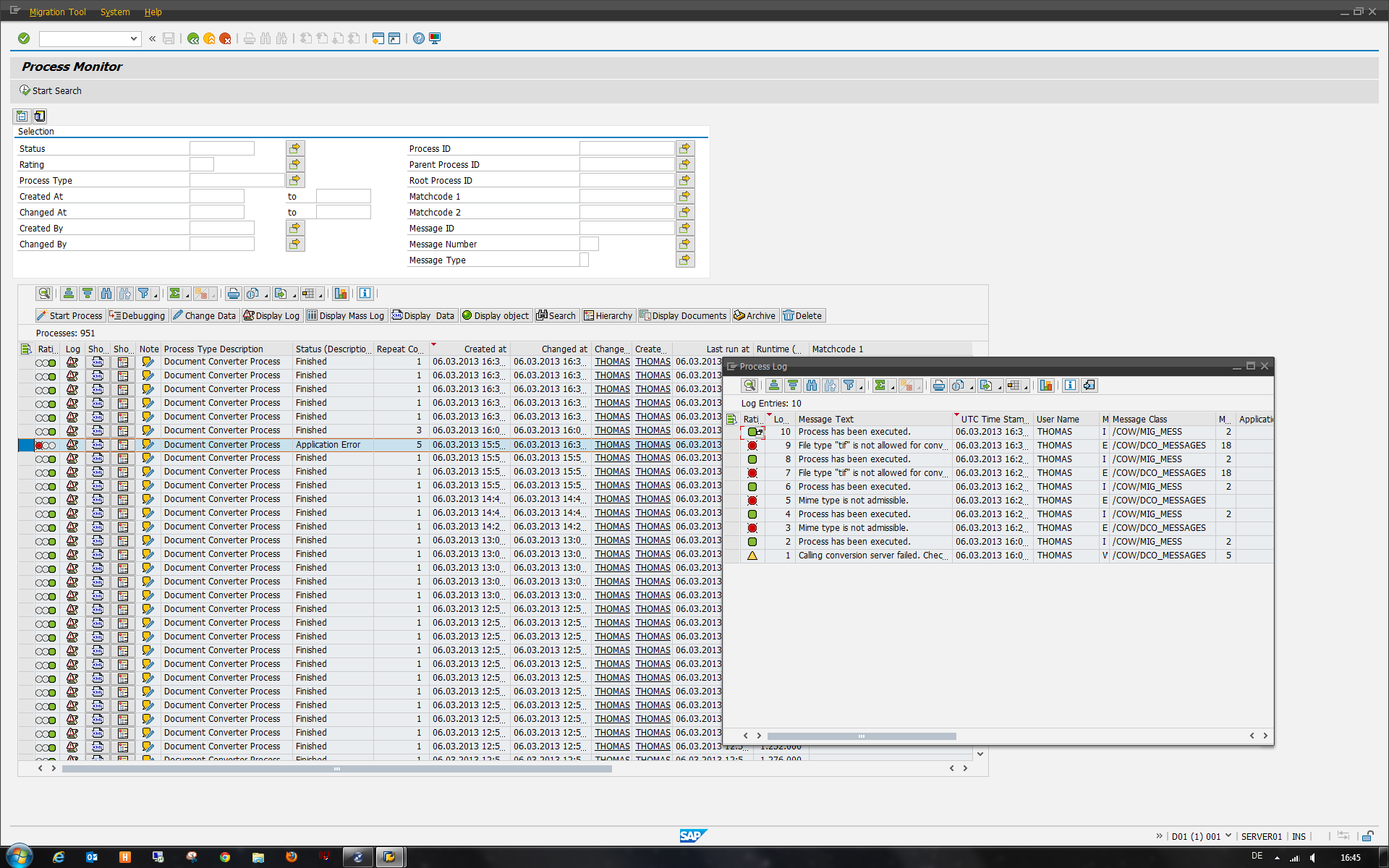This screenshot has height=868, width=1389.
Task: Click log icon in Application Error row
Action: click(x=72, y=445)
